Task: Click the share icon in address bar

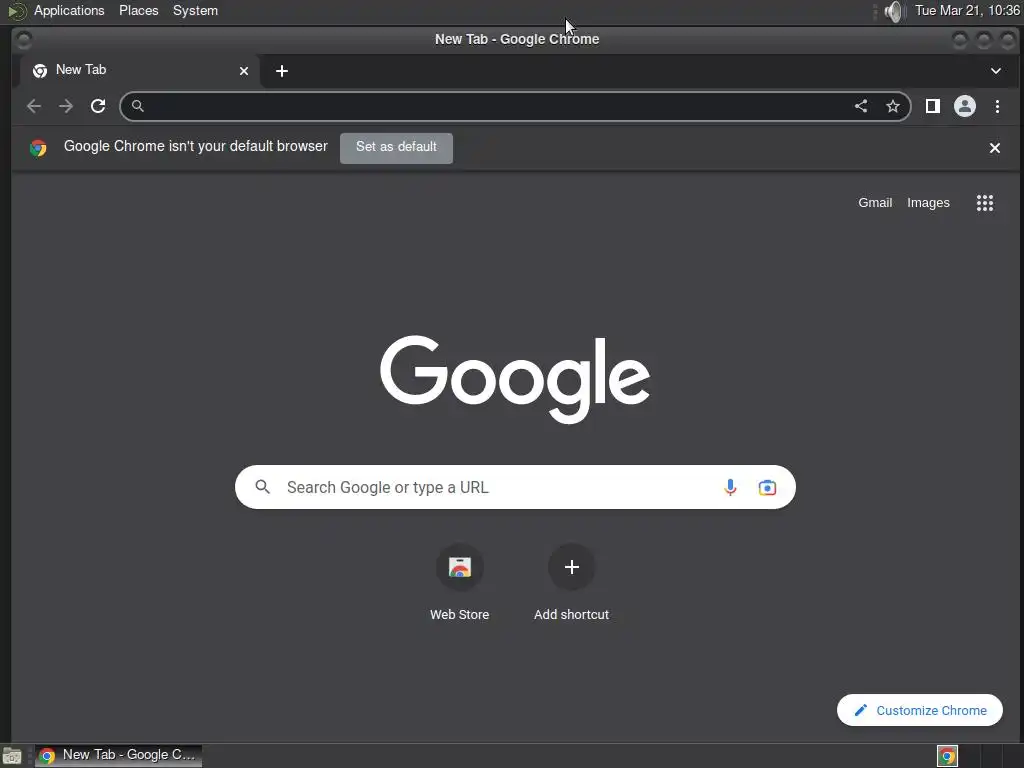Action: pyautogui.click(x=861, y=106)
